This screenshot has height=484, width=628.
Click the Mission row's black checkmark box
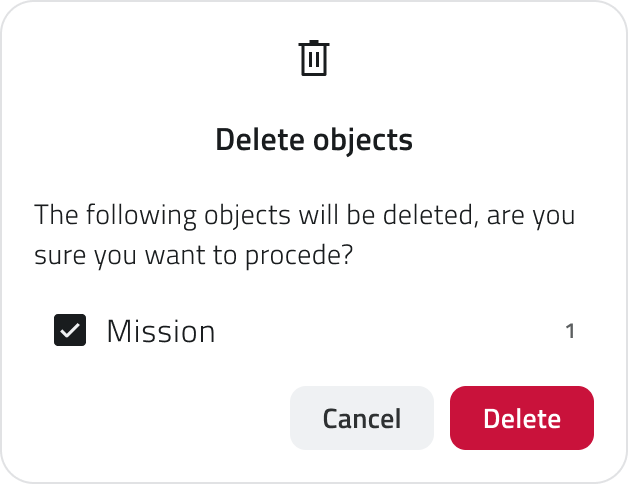(69, 330)
